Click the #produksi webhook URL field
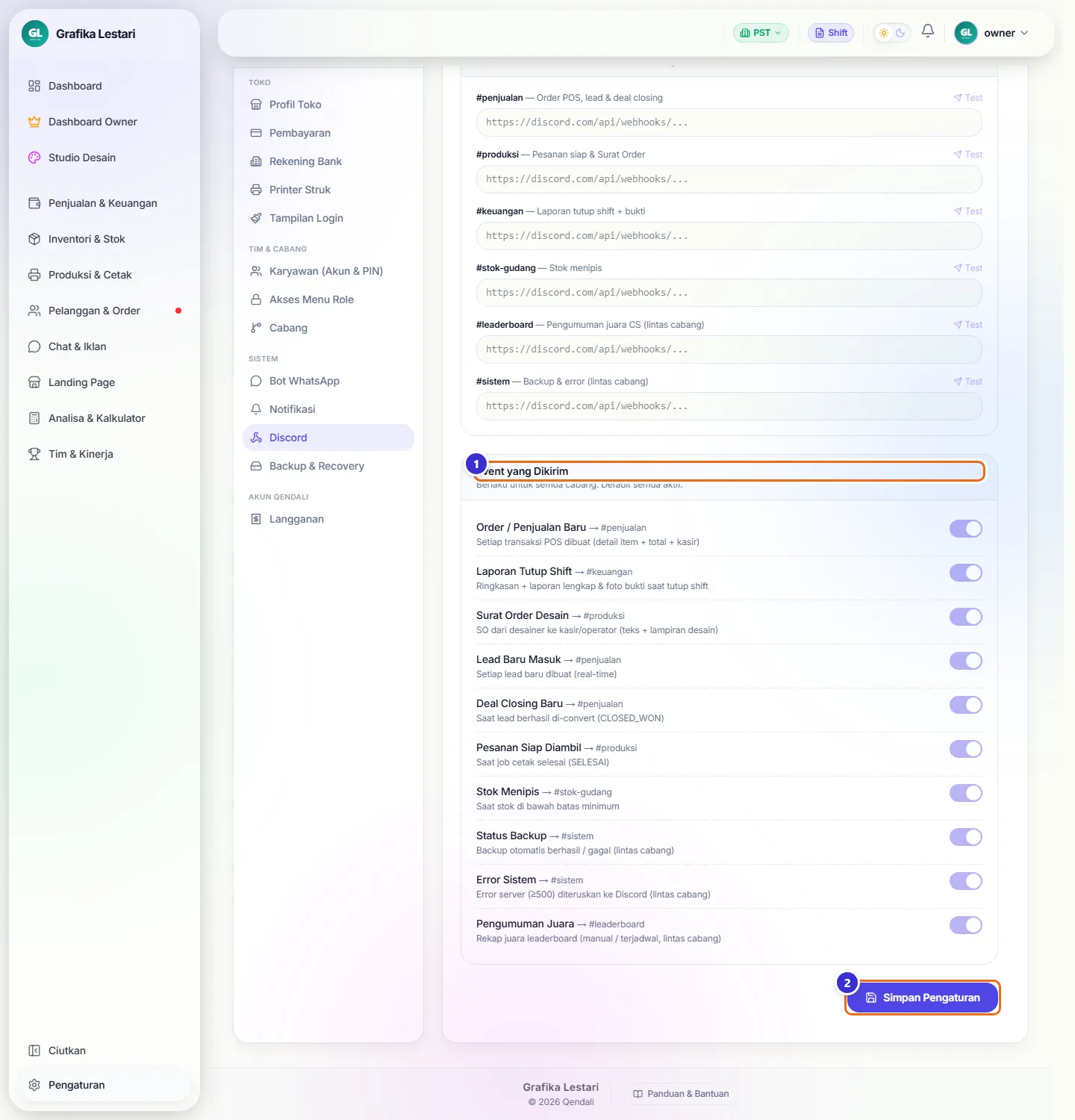This screenshot has height=1120, width=1075. click(729, 179)
